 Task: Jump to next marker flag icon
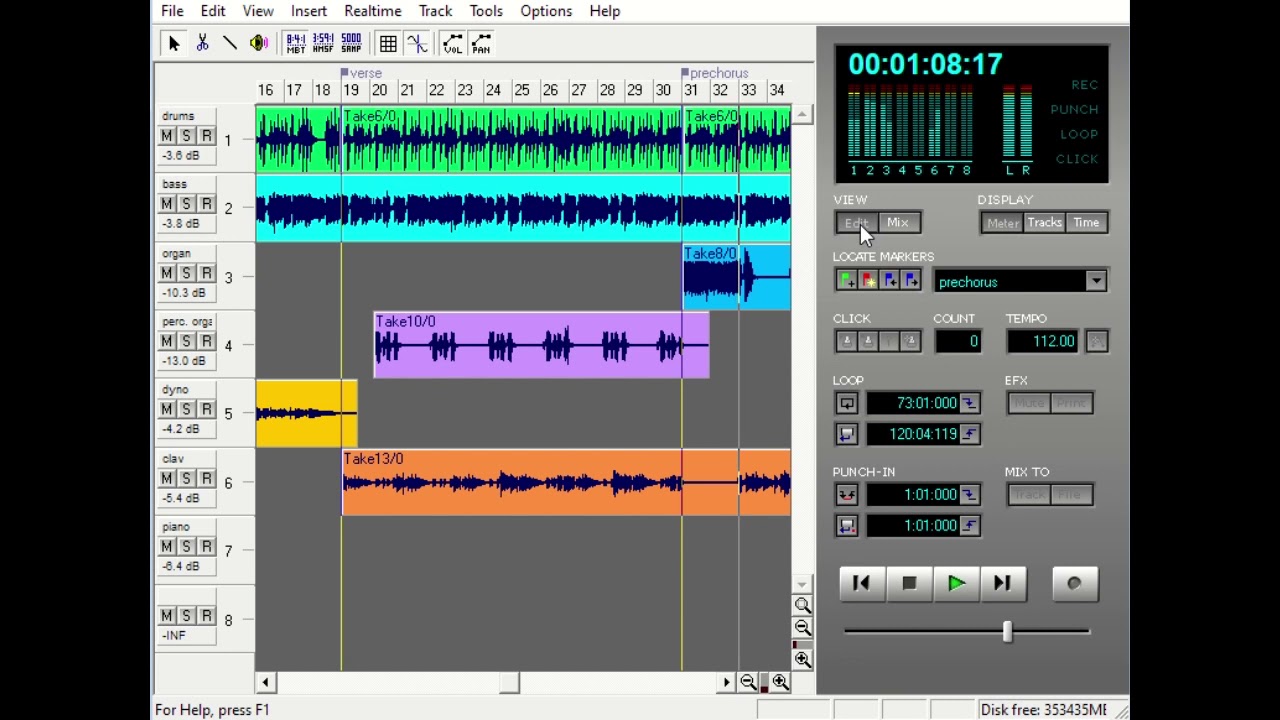click(x=911, y=281)
